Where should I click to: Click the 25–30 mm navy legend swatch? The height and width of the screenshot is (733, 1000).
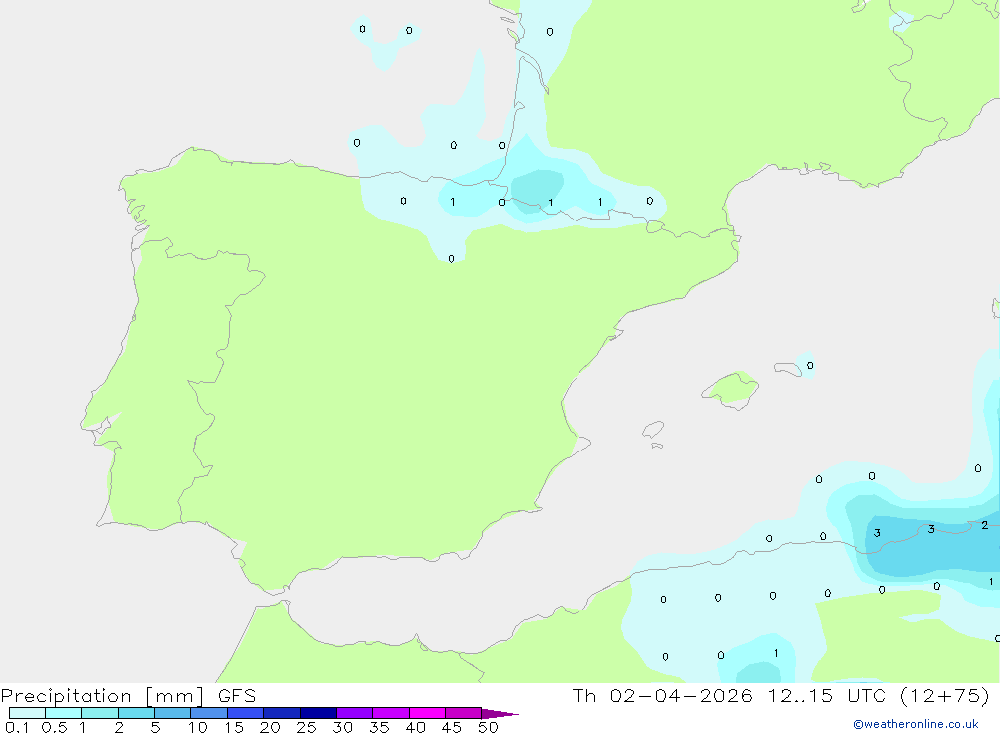coord(318,713)
